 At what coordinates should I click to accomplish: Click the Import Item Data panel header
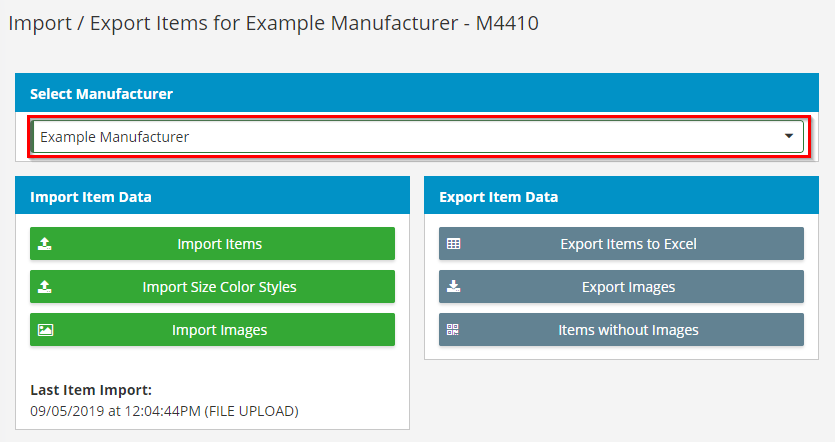pos(91,197)
